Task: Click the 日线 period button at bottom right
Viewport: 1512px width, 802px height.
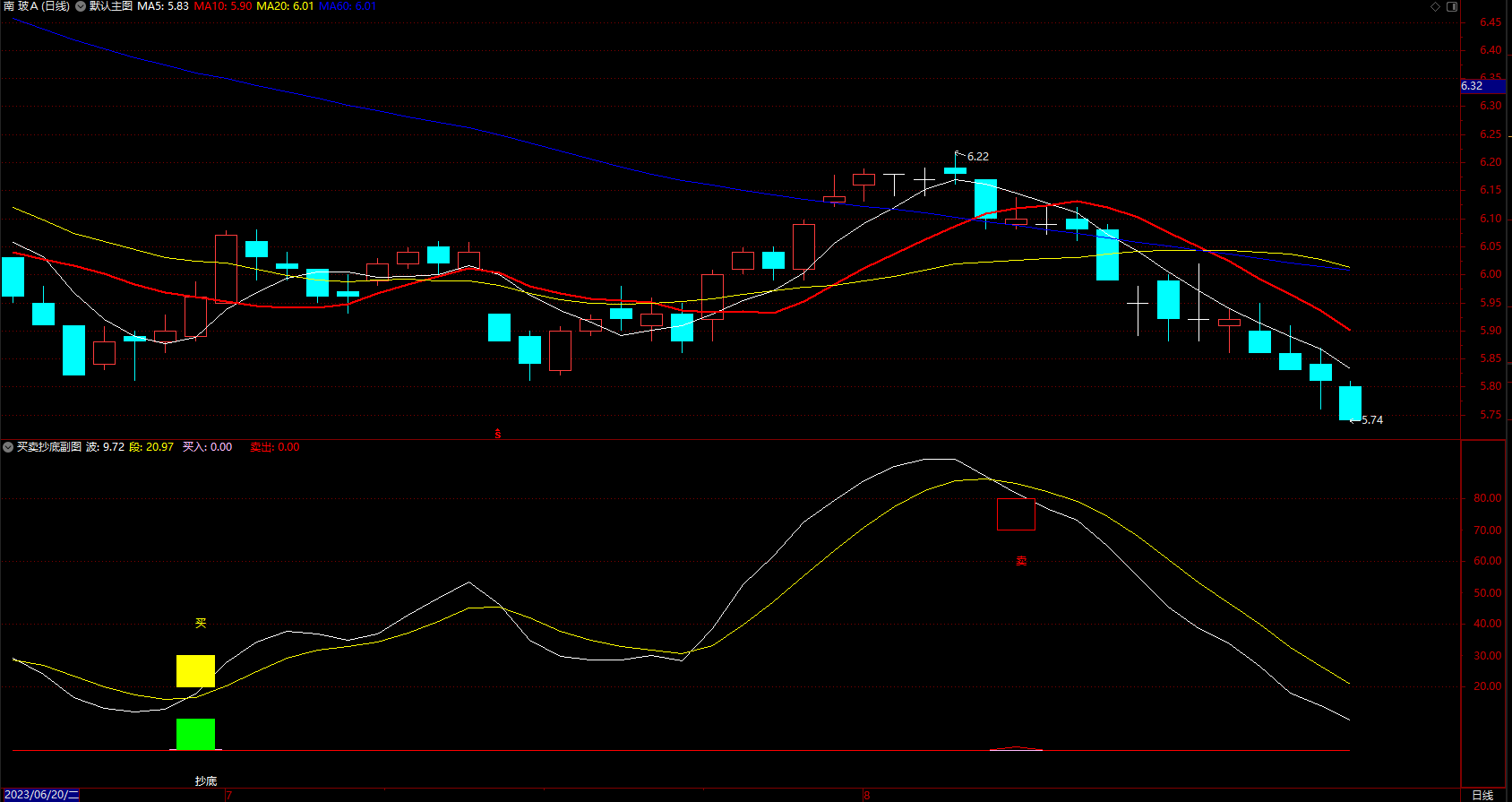Action: click(1483, 795)
